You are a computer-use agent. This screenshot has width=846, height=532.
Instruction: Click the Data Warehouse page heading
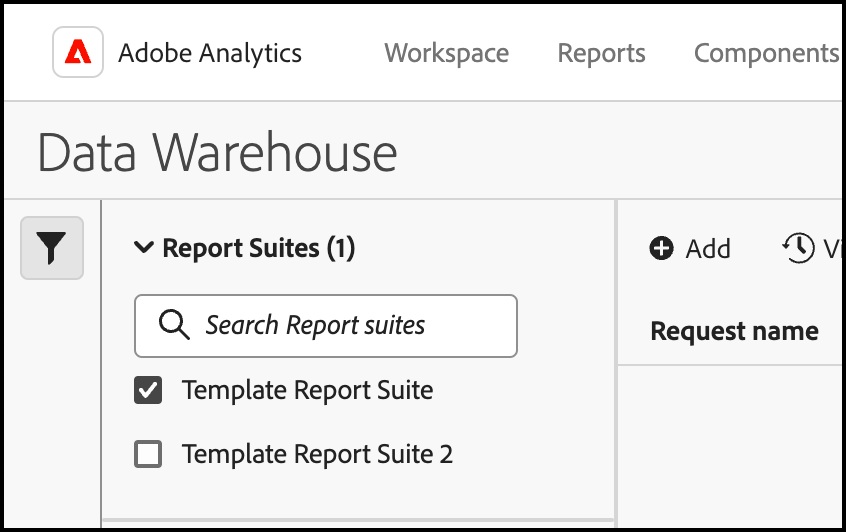pos(217,153)
